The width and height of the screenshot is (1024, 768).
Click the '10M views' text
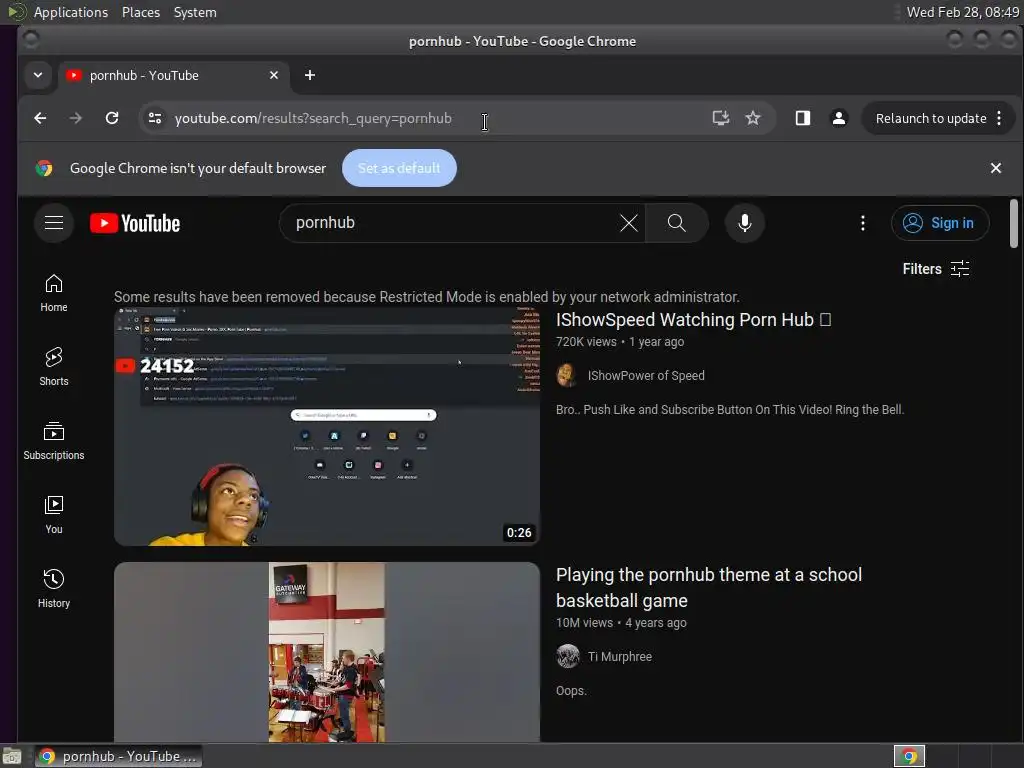tap(584, 622)
